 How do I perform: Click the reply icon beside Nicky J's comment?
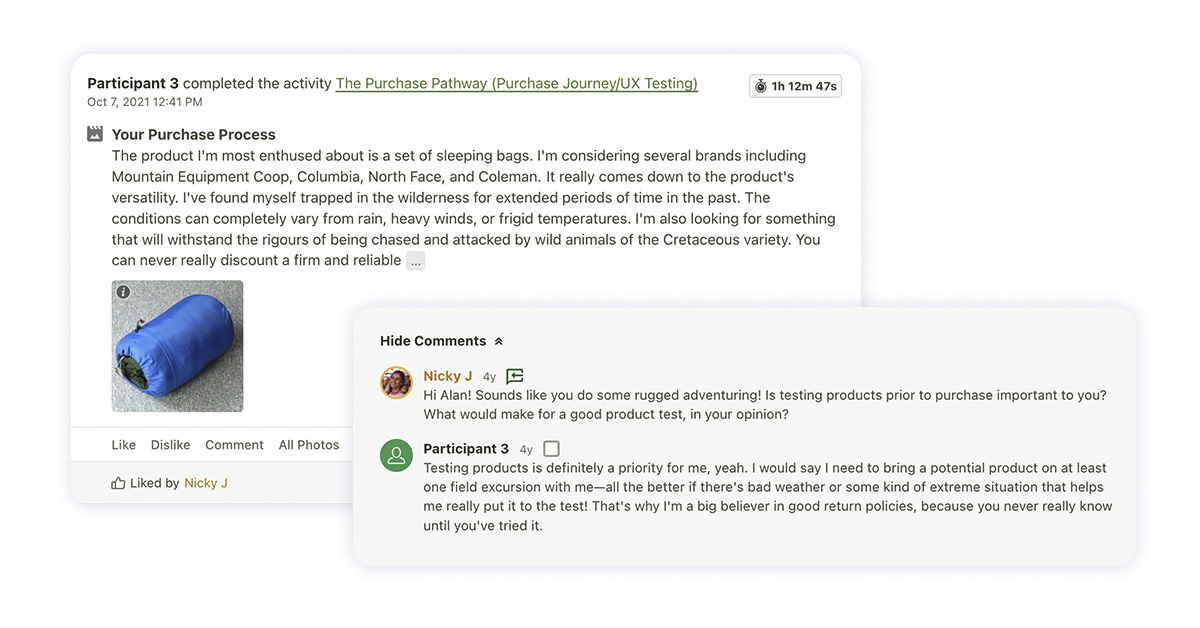(x=515, y=376)
